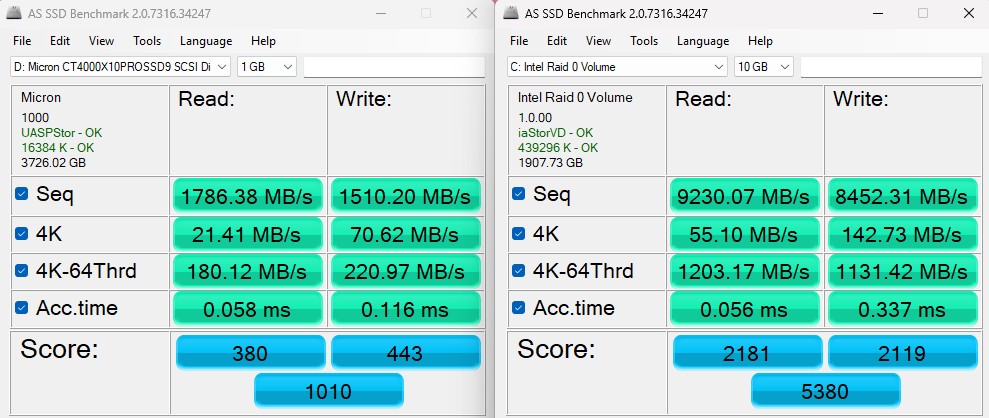
Task: Click the 2119 write score
Action: coord(903,352)
